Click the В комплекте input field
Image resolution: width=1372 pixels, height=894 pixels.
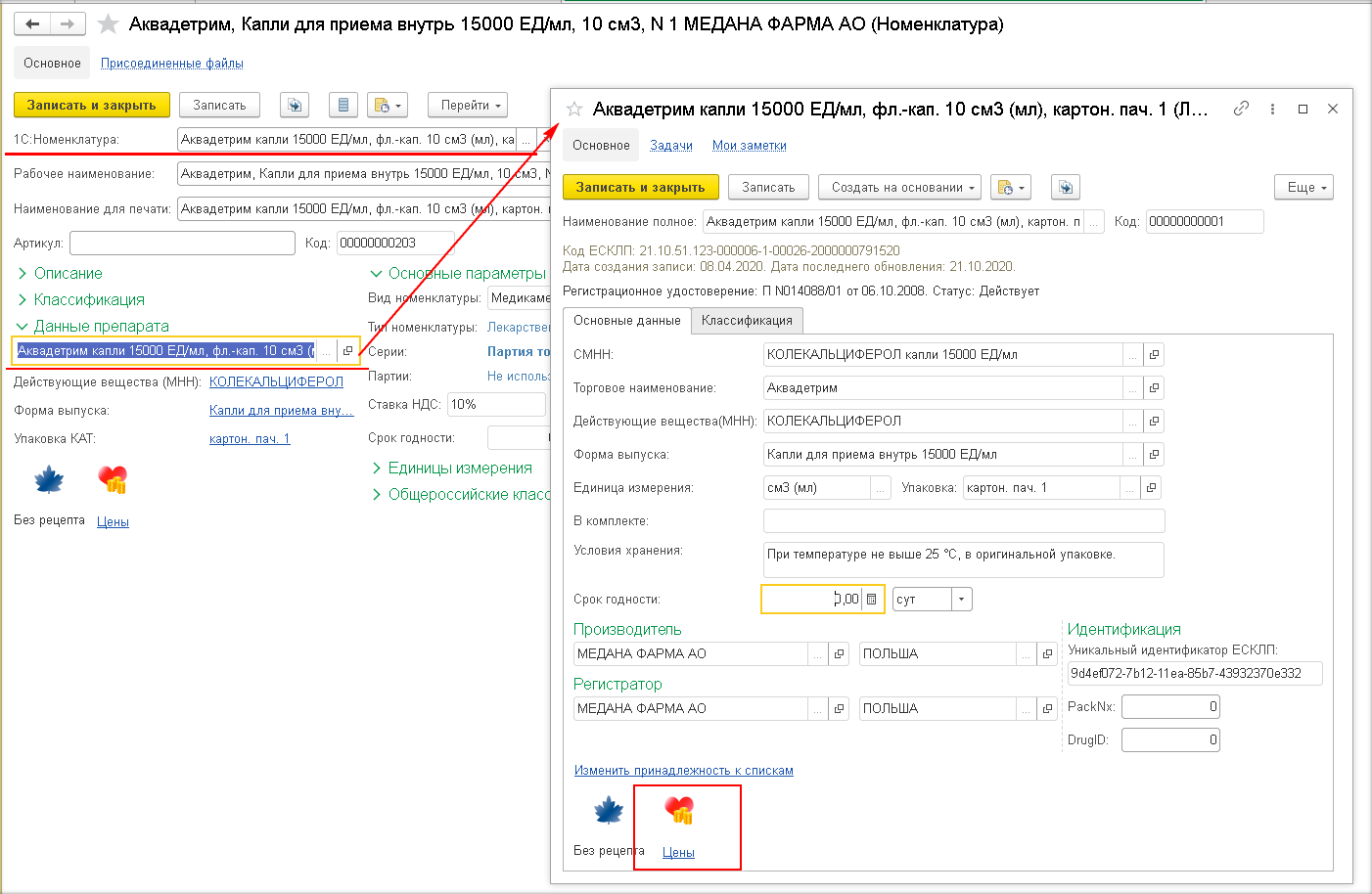(x=964, y=521)
